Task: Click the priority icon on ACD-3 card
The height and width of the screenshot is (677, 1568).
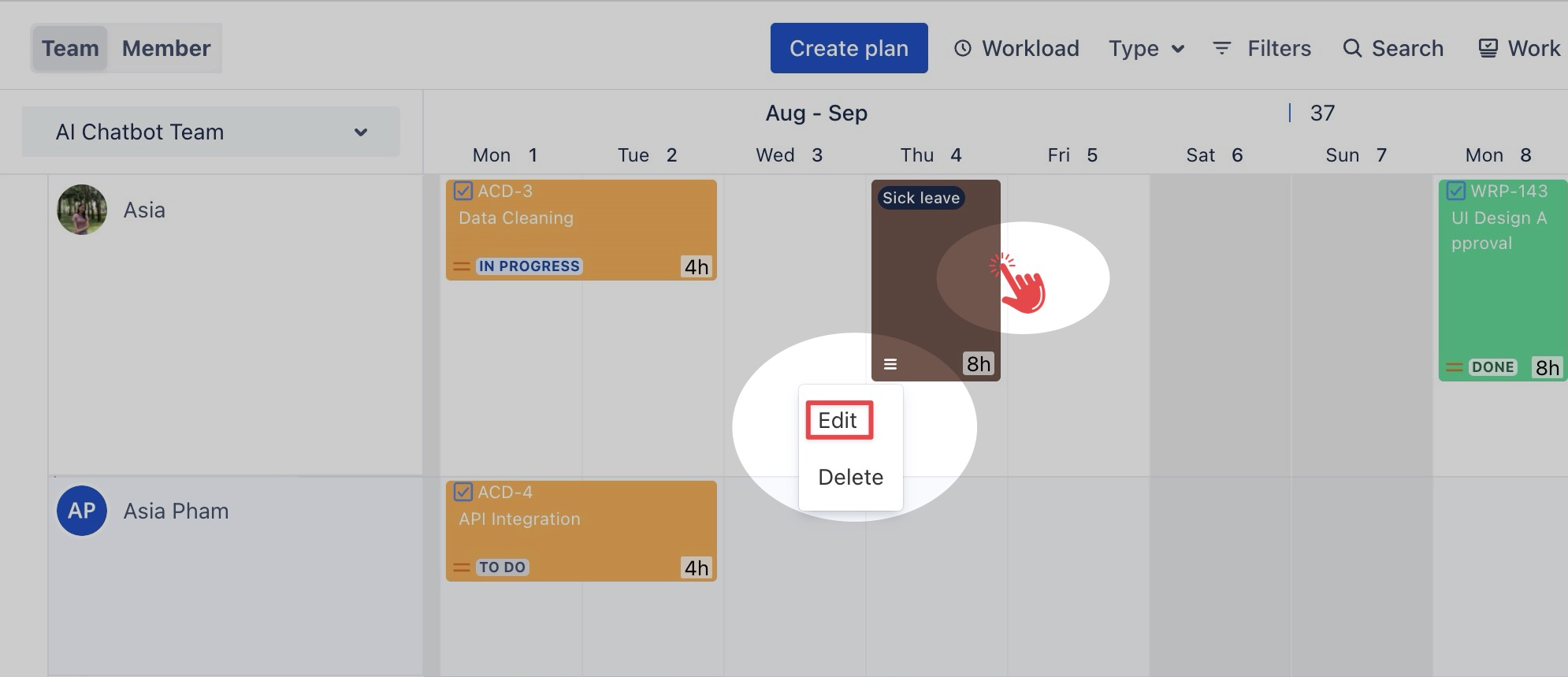Action: (462, 266)
